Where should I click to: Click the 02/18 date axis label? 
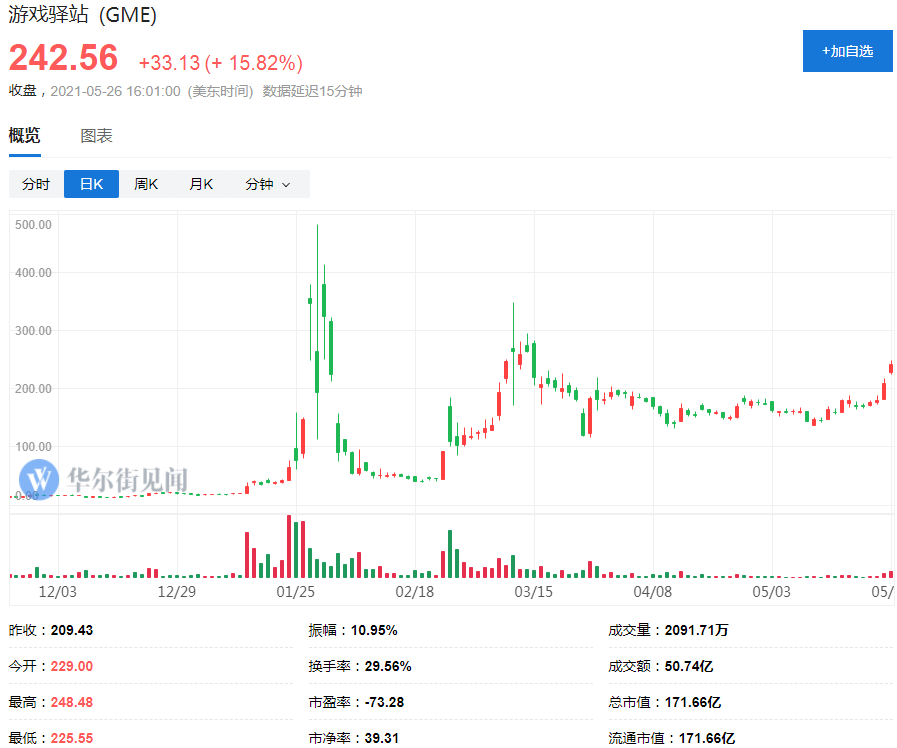point(415,591)
